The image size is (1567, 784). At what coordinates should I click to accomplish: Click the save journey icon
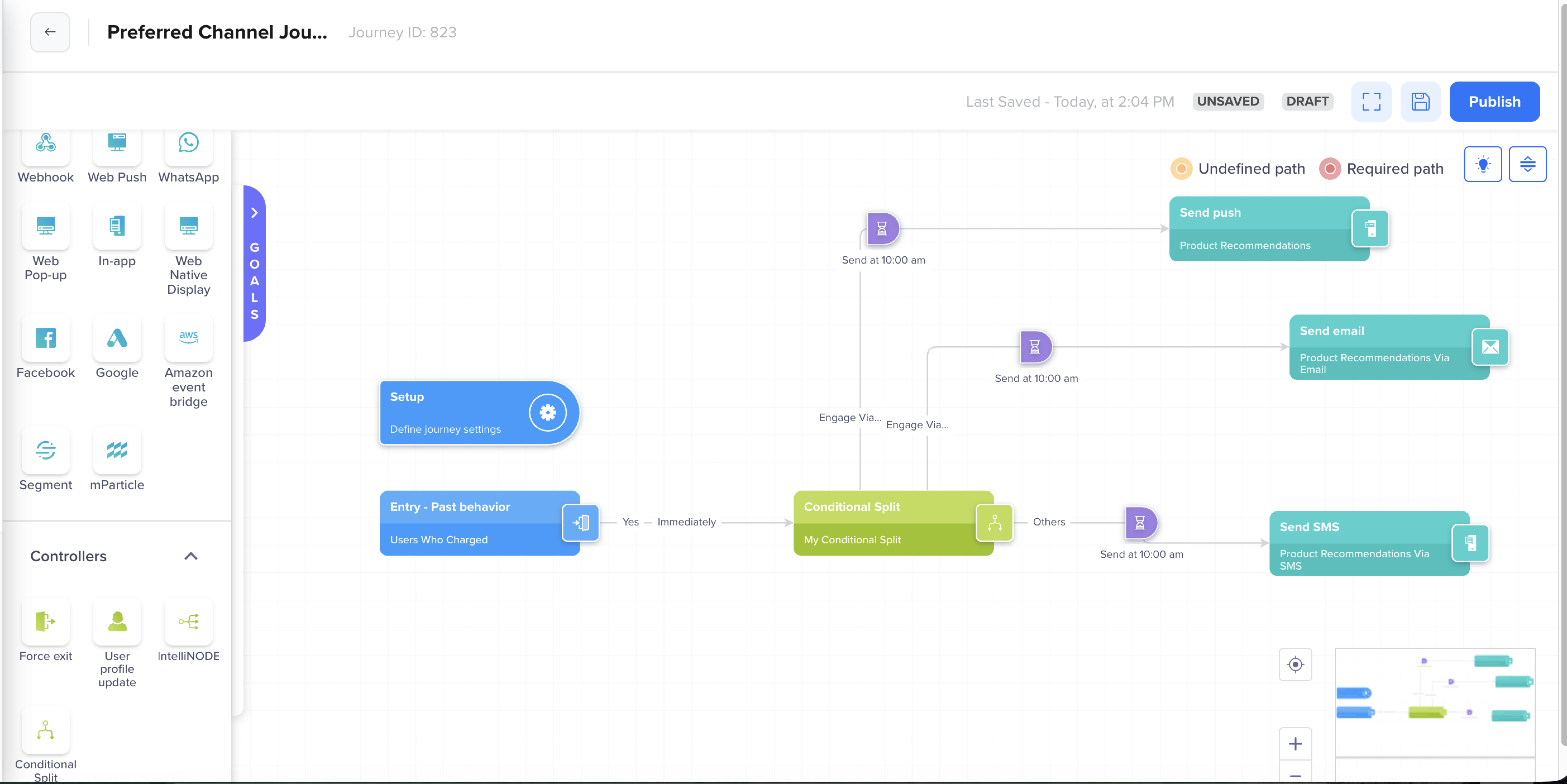tap(1420, 101)
